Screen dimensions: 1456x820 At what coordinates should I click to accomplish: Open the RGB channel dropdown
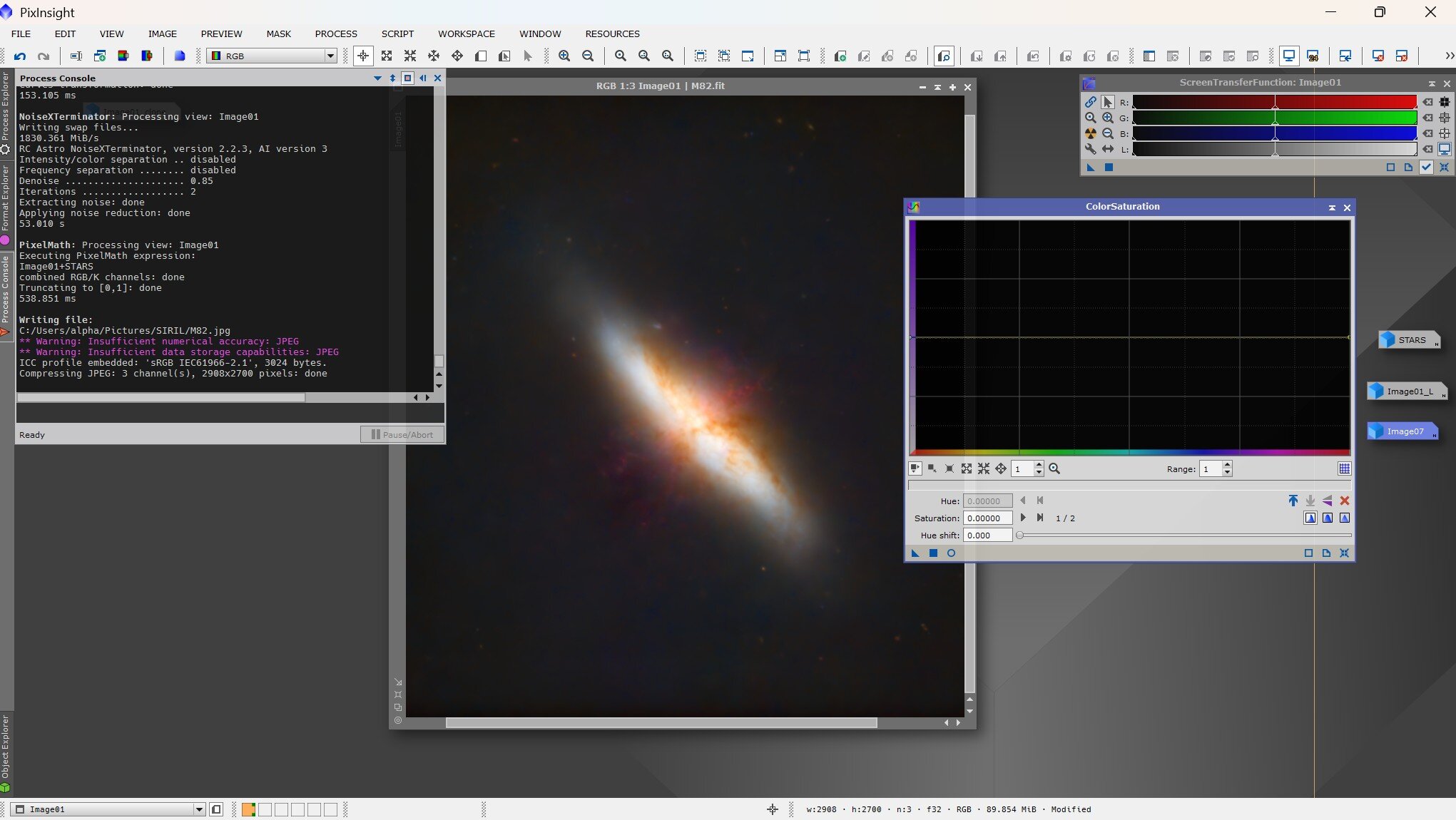pyautogui.click(x=330, y=56)
